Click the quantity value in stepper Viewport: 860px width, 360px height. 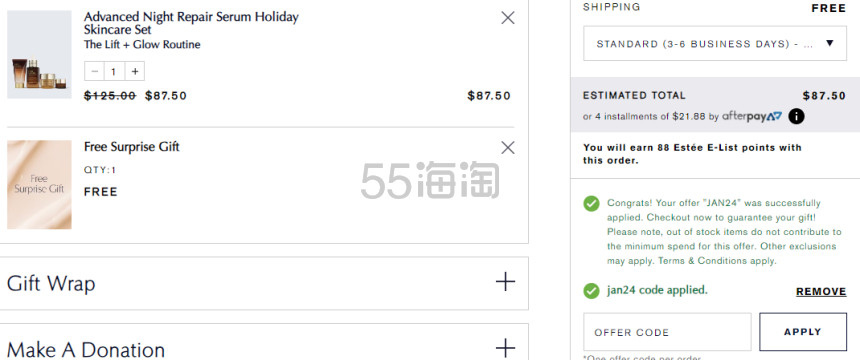[x=114, y=71]
